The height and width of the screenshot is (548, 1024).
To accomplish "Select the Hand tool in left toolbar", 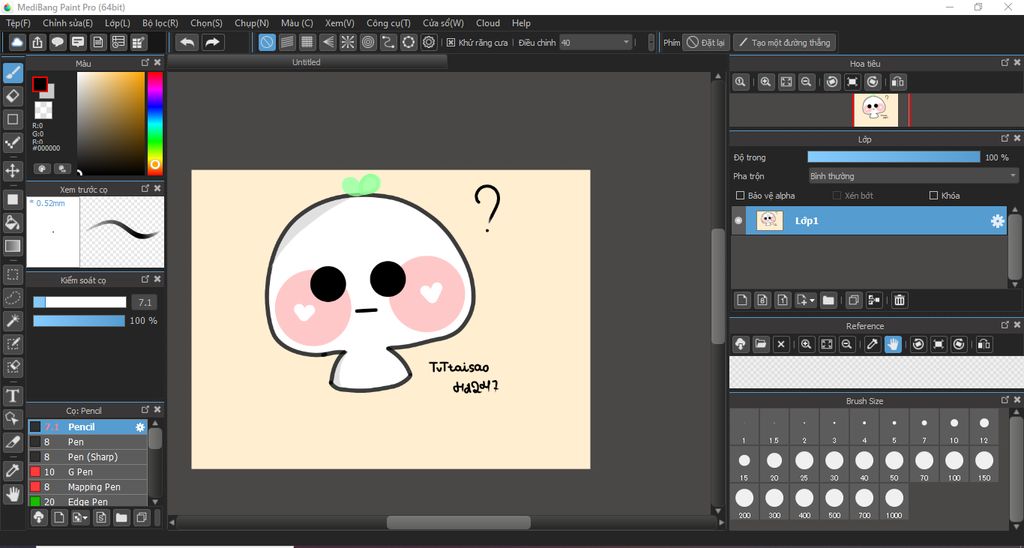I will click(x=12, y=494).
